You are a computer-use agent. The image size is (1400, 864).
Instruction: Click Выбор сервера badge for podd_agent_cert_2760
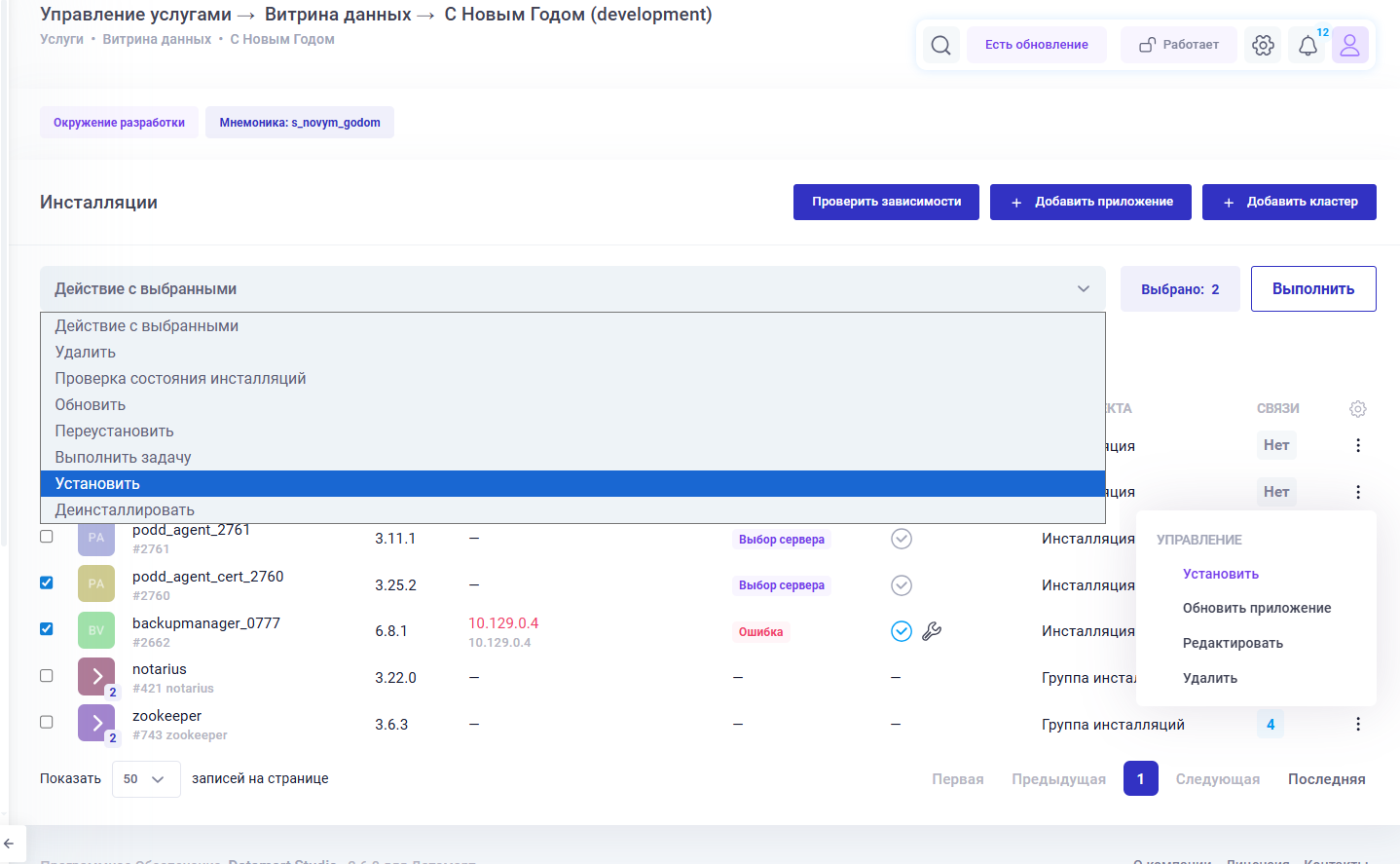(782, 585)
